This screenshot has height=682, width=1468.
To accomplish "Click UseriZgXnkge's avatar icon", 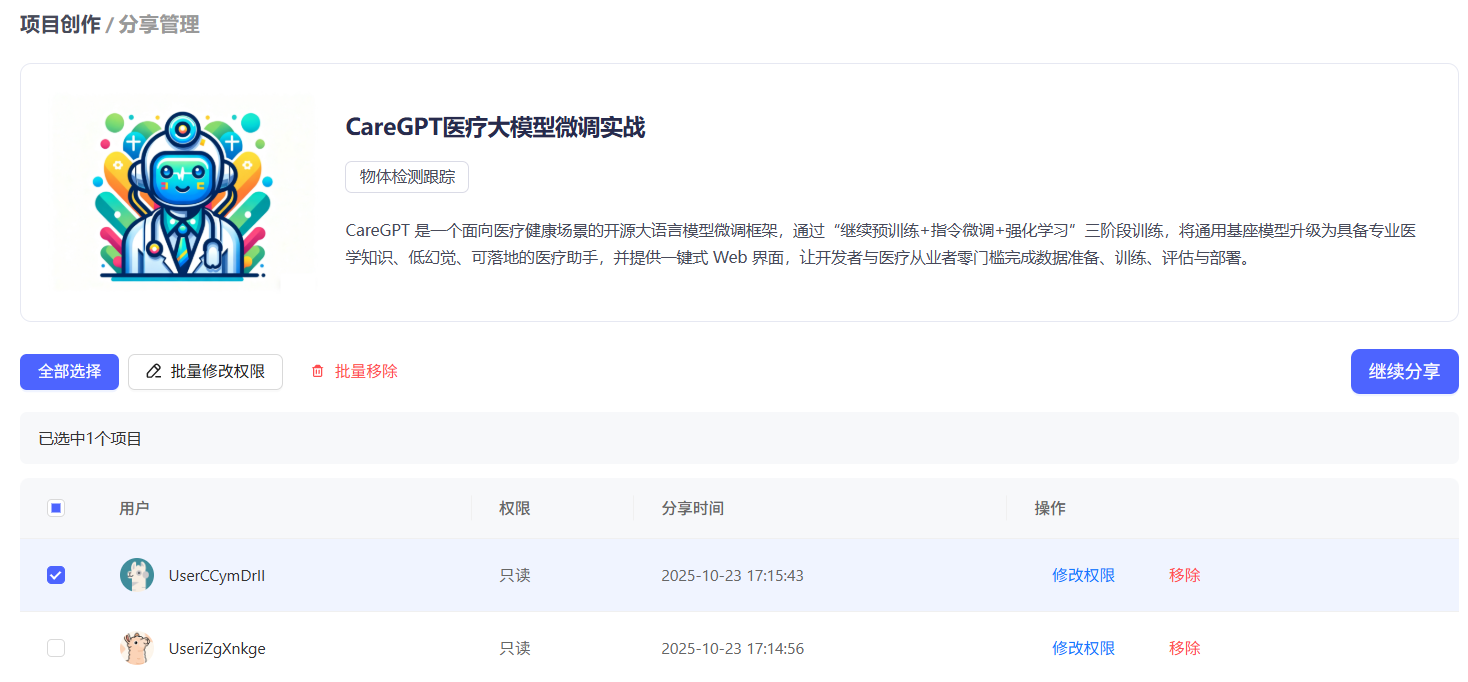I will click(x=137, y=648).
